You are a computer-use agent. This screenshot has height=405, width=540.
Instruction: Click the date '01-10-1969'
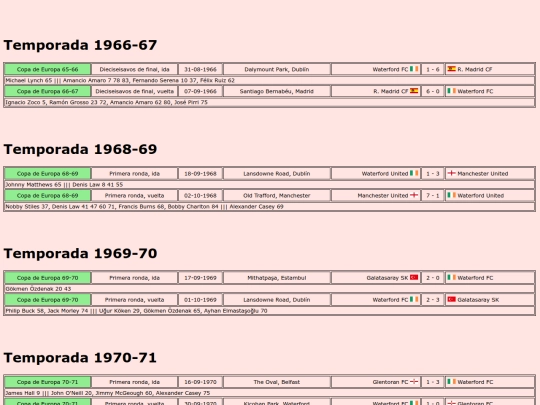click(200, 300)
